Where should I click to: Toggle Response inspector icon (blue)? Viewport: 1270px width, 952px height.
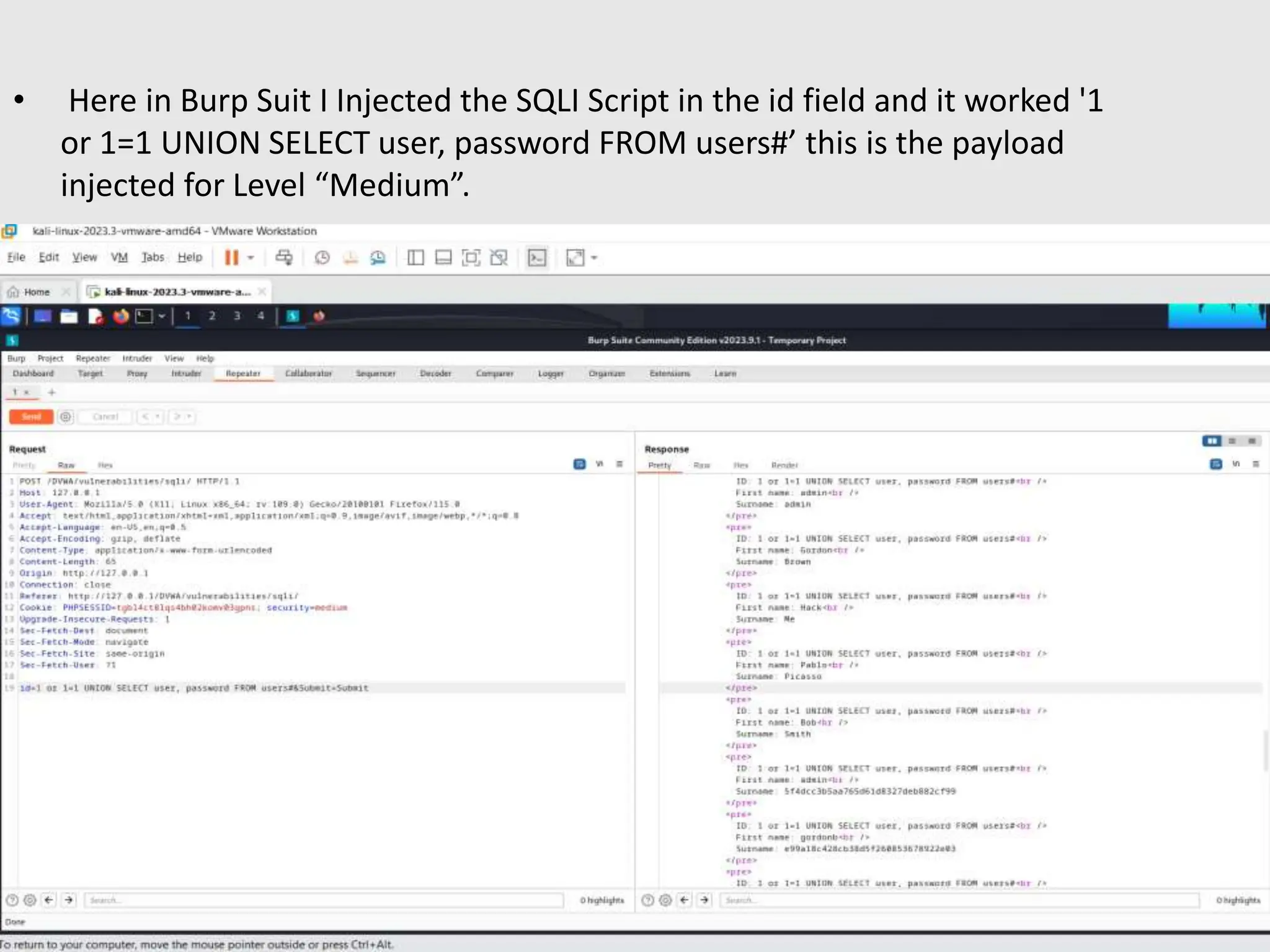coord(1216,464)
